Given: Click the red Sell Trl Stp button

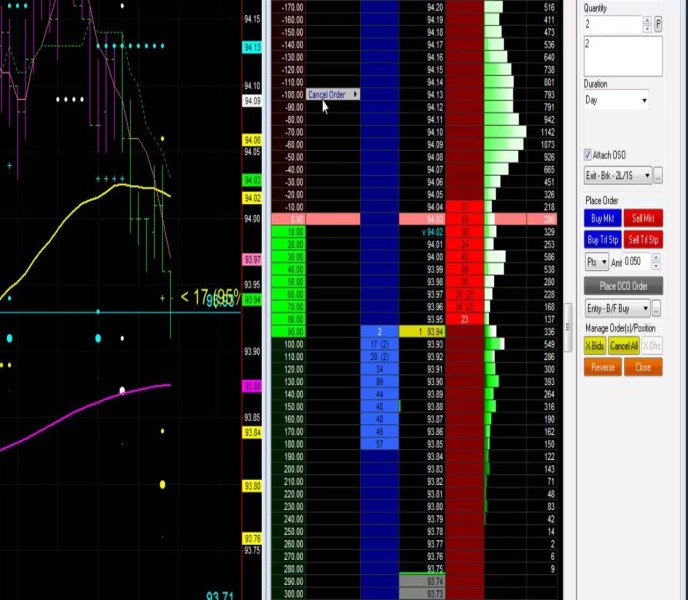Looking at the screenshot, I should tap(643, 240).
